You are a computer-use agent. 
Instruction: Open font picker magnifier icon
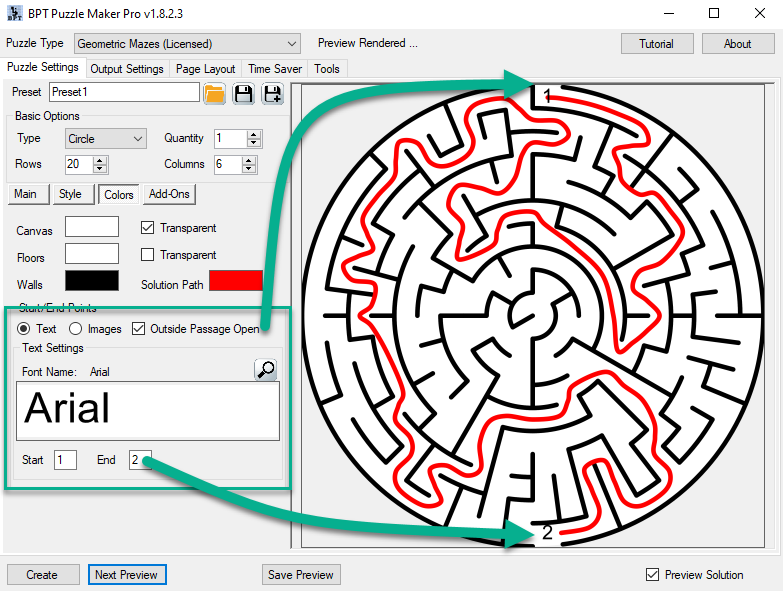pos(266,370)
